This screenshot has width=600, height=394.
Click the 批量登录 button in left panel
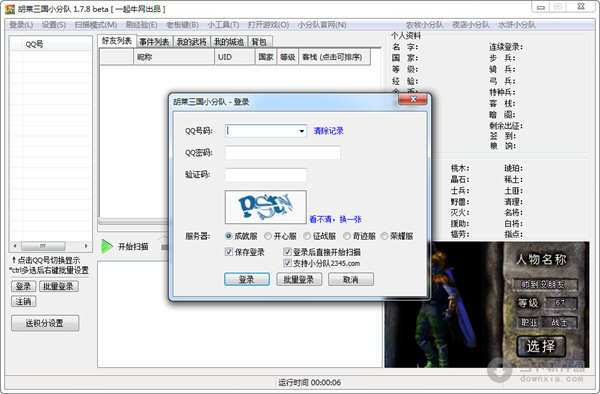click(59, 286)
